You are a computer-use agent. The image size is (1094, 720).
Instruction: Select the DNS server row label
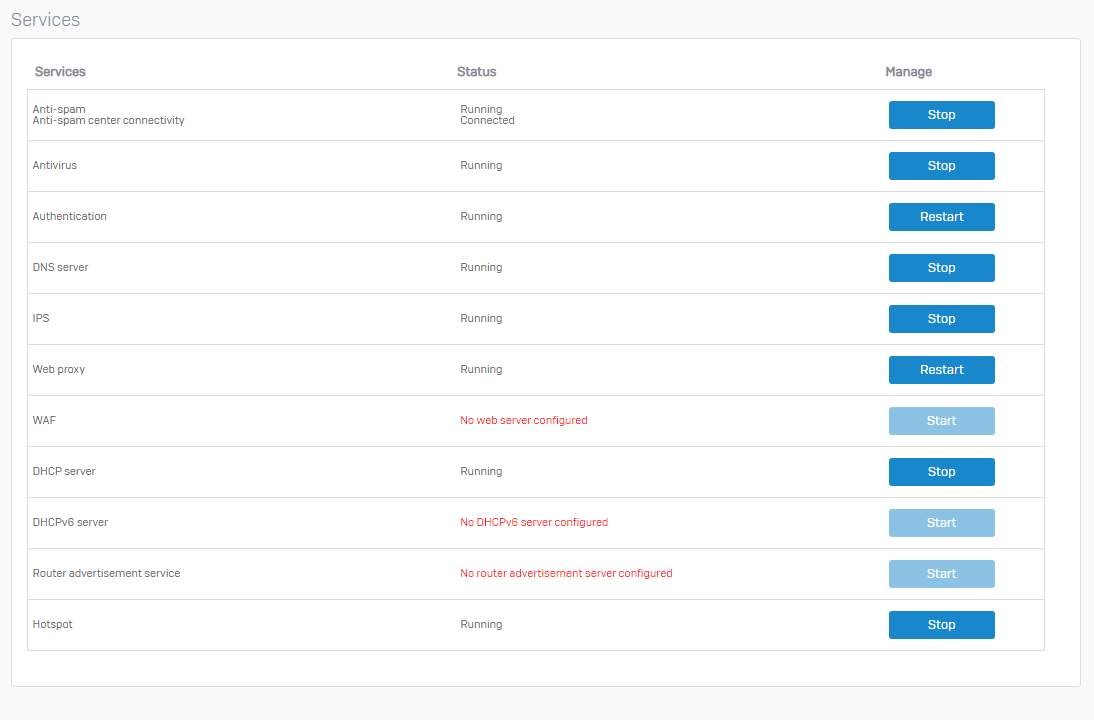pos(61,267)
